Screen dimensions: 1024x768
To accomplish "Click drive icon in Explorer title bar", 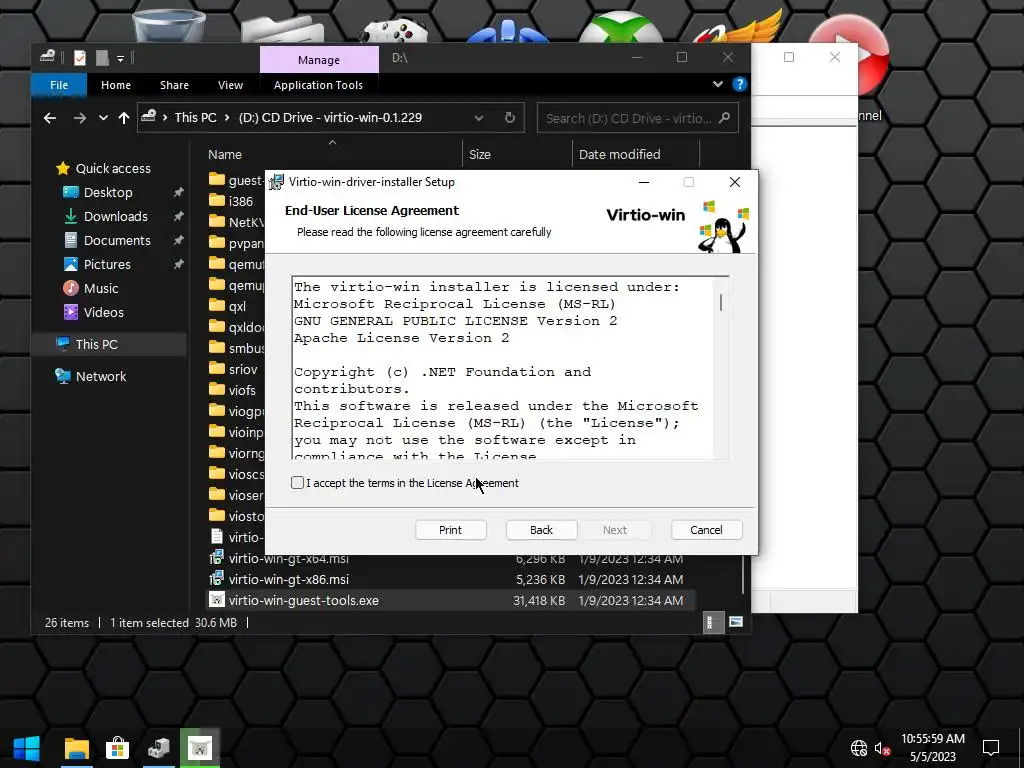I will pos(47,57).
